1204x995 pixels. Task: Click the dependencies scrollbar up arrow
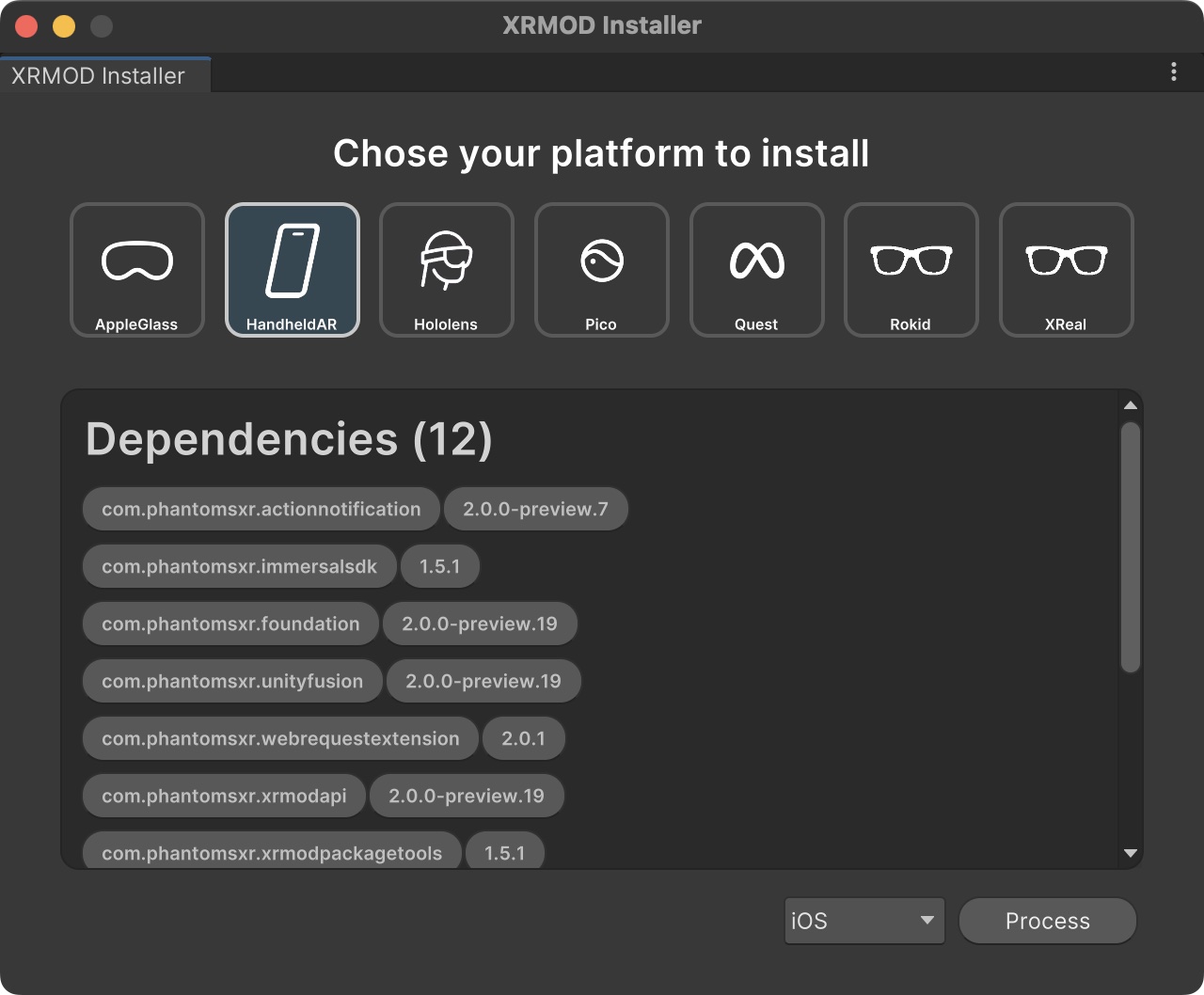coord(1131,405)
